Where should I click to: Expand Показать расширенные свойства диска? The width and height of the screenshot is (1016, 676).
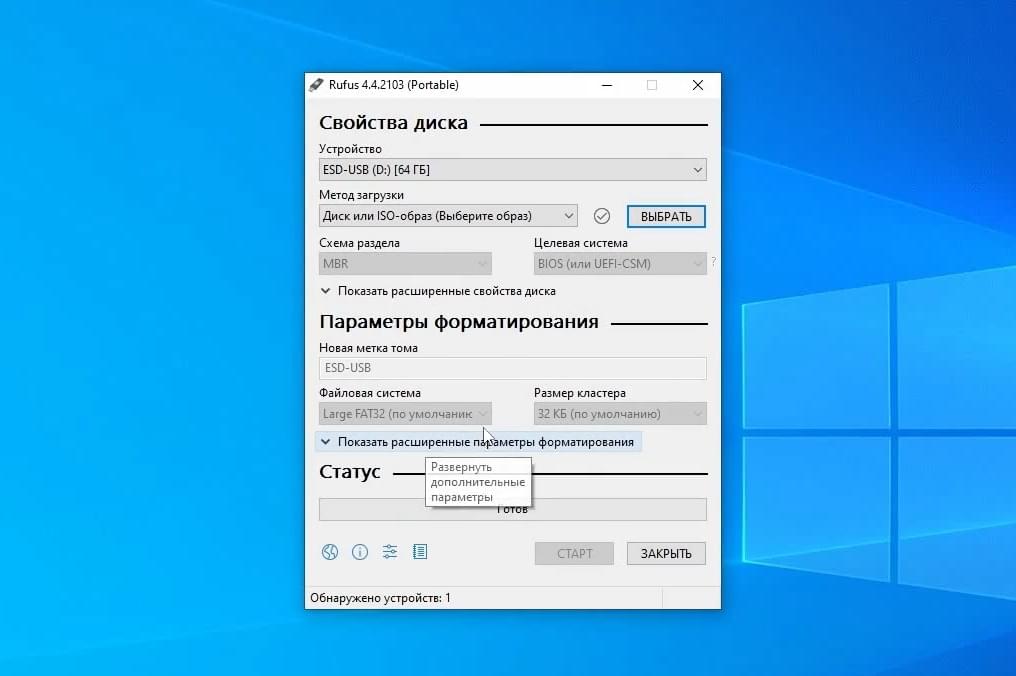pos(438,291)
